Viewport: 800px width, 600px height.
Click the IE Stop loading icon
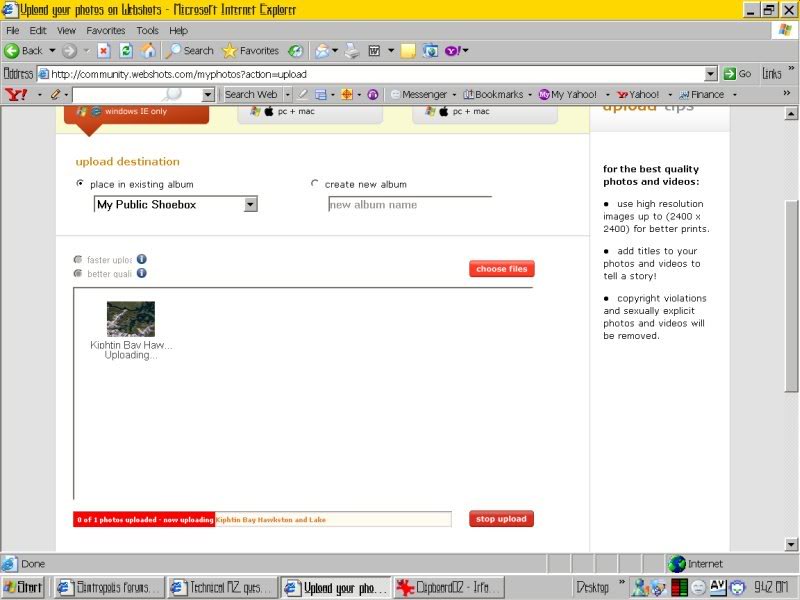point(103,50)
